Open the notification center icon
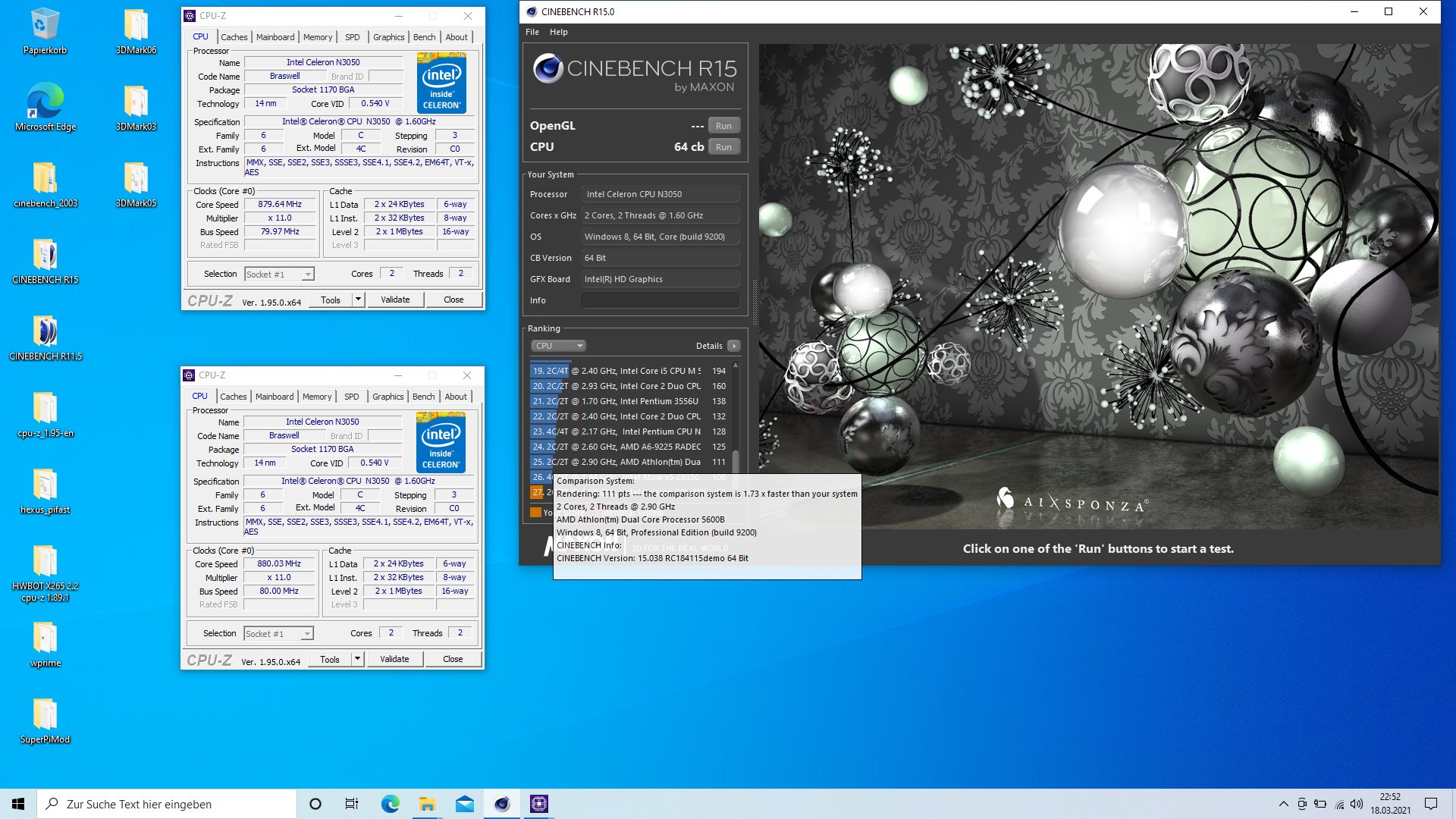This screenshot has height=819, width=1456. click(x=1431, y=804)
